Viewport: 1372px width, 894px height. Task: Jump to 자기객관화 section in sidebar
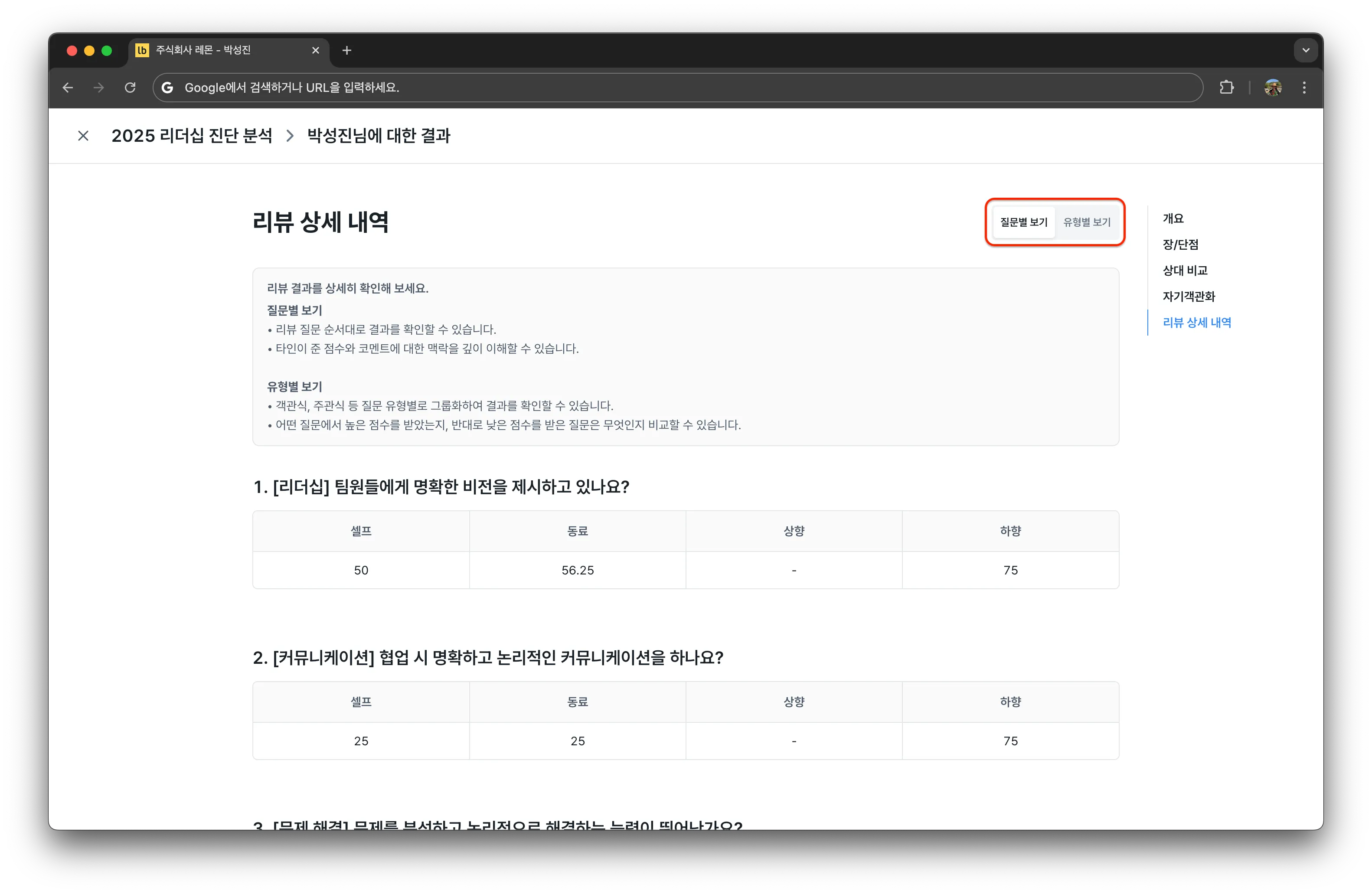(1188, 297)
